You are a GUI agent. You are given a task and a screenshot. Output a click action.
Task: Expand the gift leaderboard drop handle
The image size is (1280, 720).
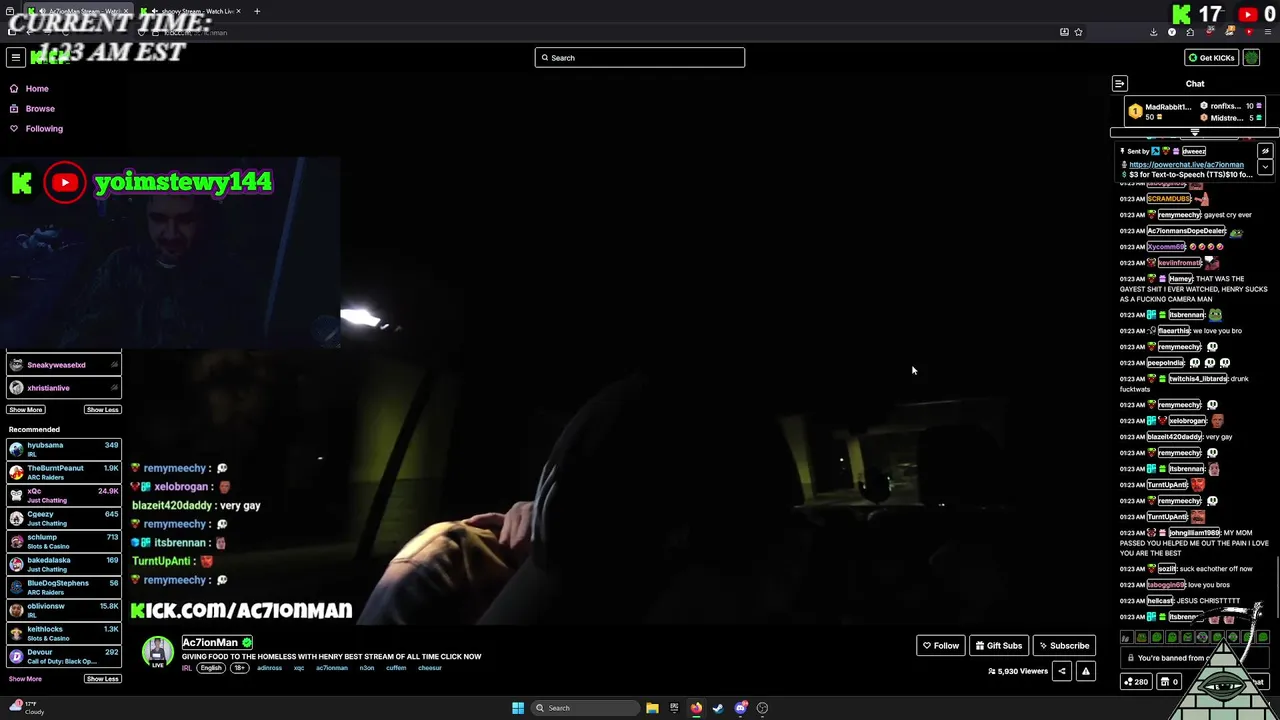tap(1194, 132)
